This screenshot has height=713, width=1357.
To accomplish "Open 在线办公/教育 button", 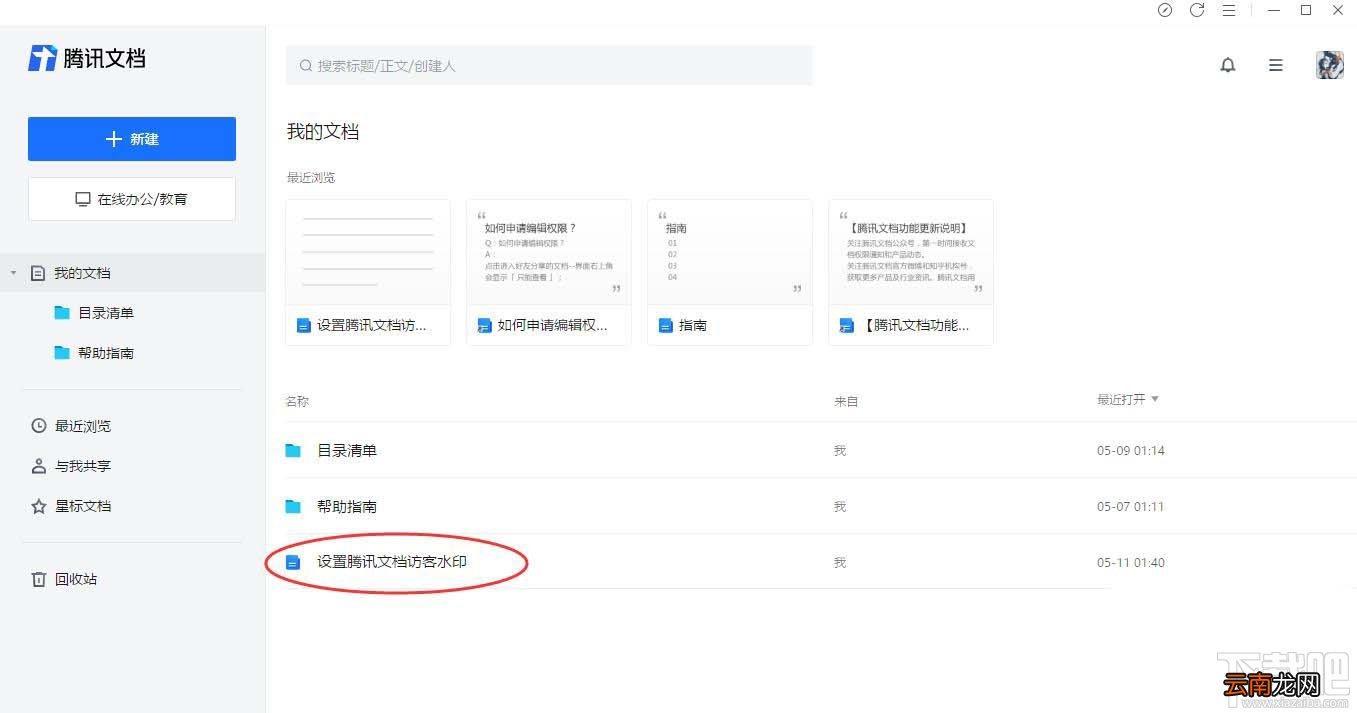I will (132, 199).
